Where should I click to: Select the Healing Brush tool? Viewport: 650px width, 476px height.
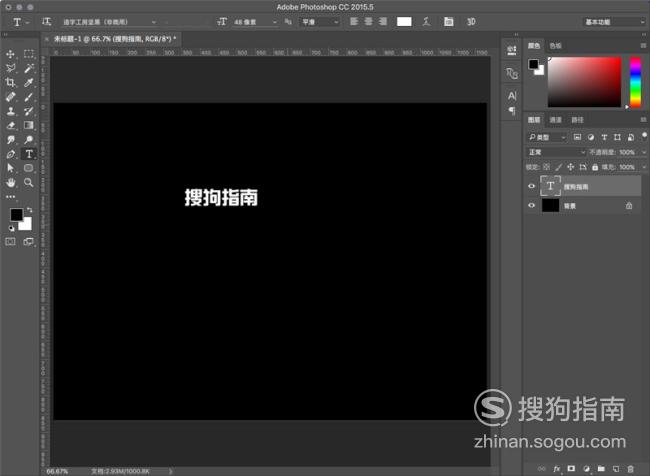[x=10, y=97]
